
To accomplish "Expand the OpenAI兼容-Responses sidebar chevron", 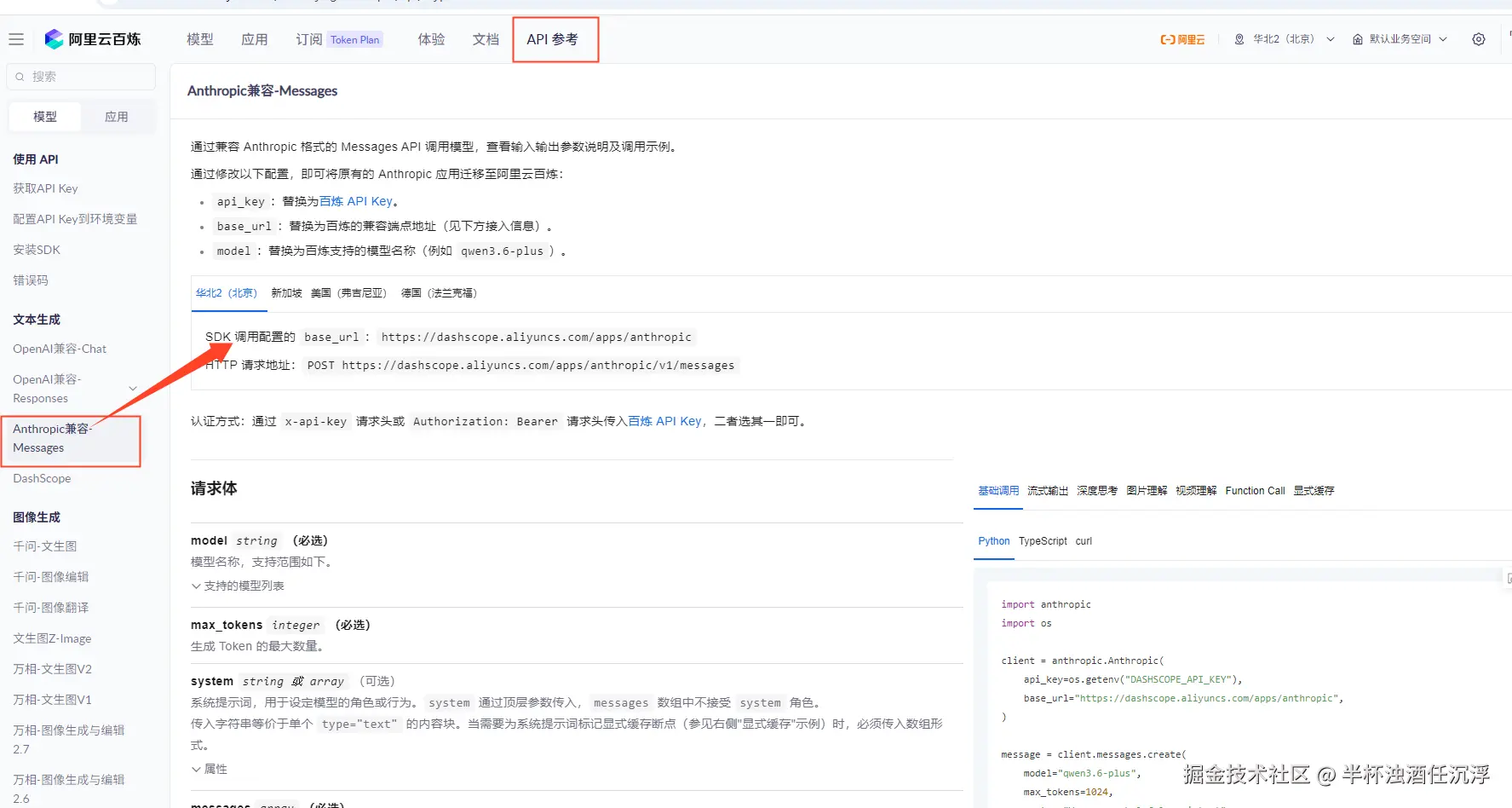I will (133, 389).
